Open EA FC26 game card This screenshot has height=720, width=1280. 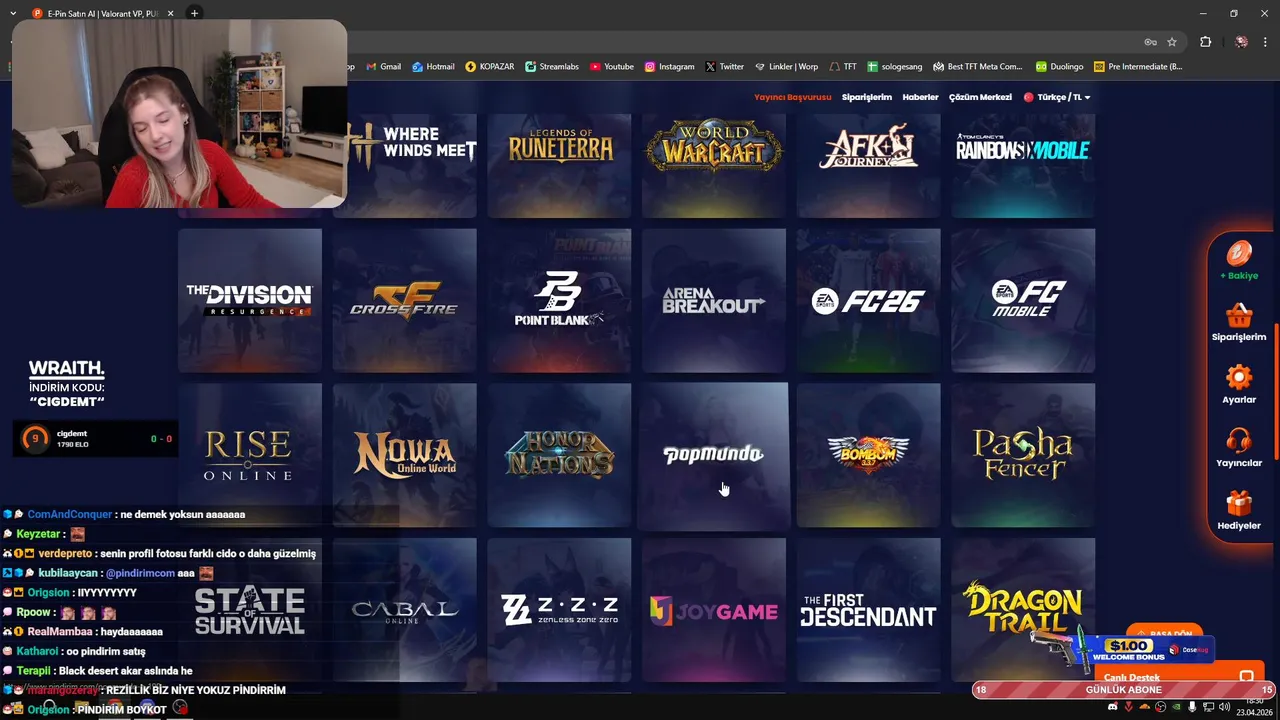point(869,300)
